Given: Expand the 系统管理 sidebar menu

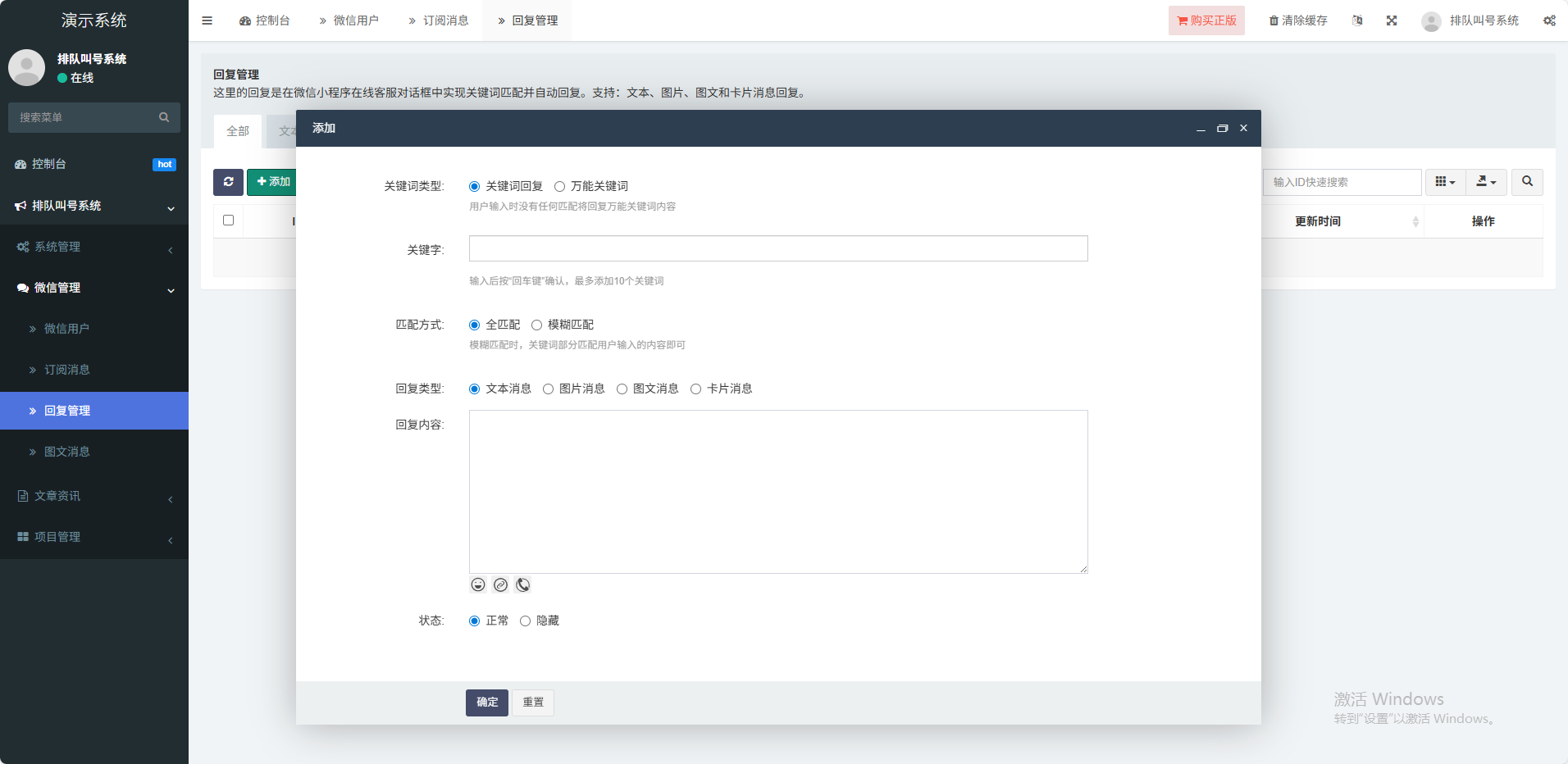Looking at the screenshot, I should click(x=94, y=247).
